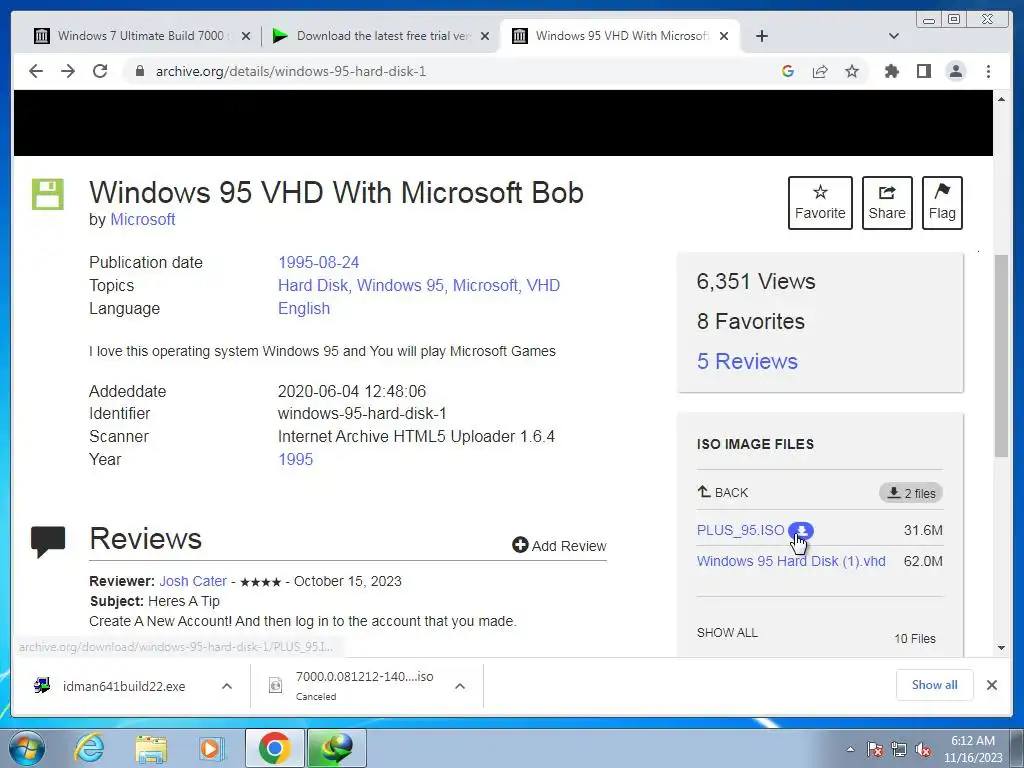Click the idman641build22.exe download item
Viewport: 1024px width, 768px height.
tap(111, 686)
